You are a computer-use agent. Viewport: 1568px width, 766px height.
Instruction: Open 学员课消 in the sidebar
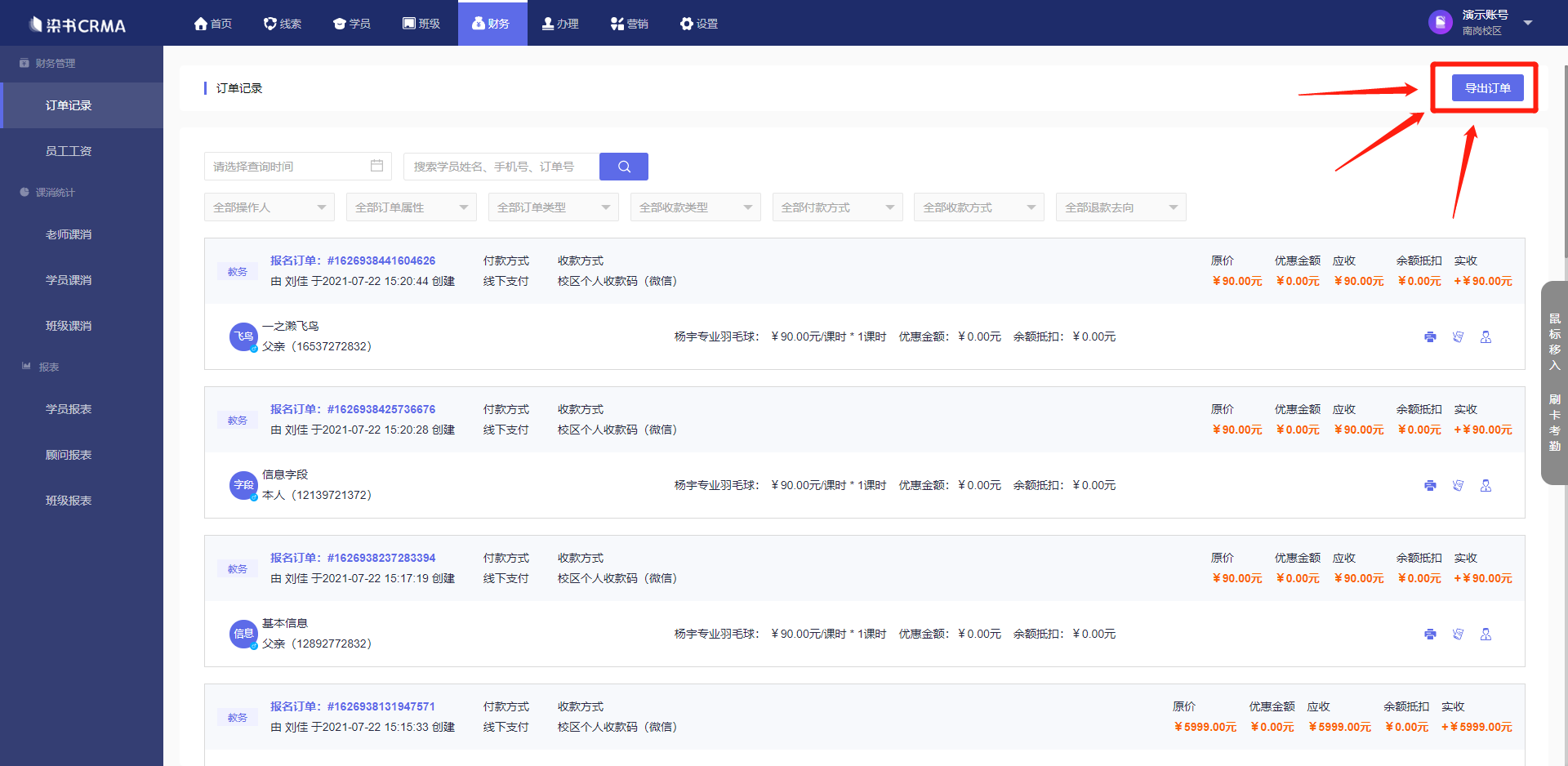click(82, 280)
